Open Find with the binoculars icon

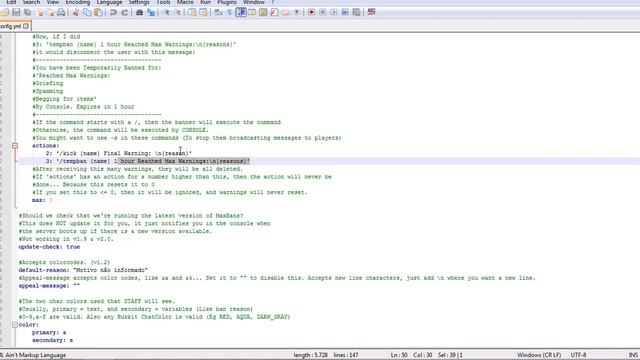click(x=139, y=12)
